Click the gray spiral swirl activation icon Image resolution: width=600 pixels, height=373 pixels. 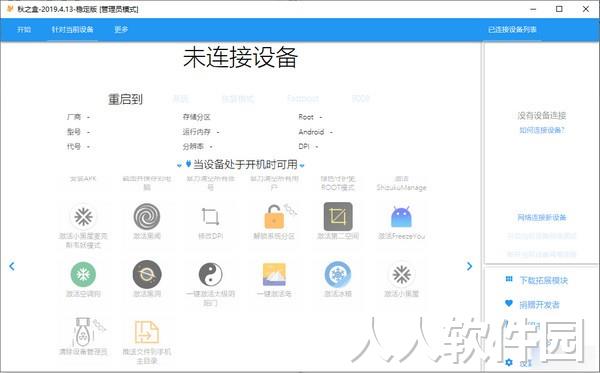point(147,217)
